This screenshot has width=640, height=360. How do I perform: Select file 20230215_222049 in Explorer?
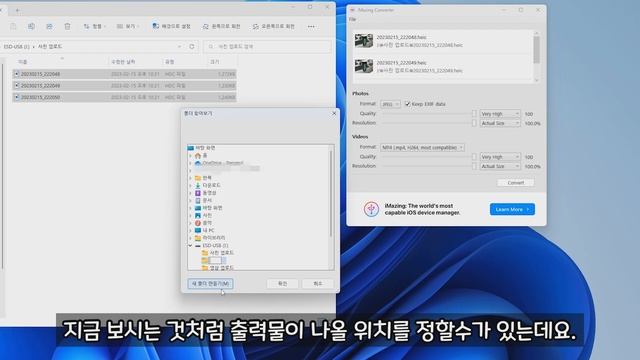[x=124, y=85]
